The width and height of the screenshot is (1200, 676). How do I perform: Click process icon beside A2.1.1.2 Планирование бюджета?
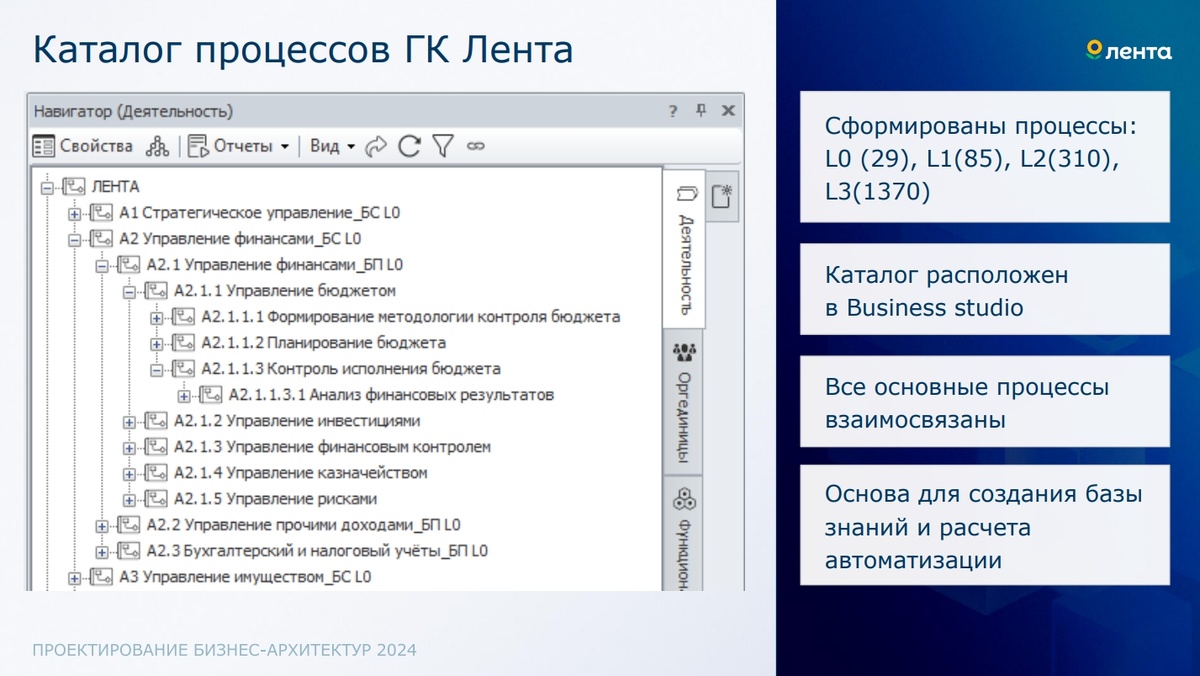[x=184, y=343]
